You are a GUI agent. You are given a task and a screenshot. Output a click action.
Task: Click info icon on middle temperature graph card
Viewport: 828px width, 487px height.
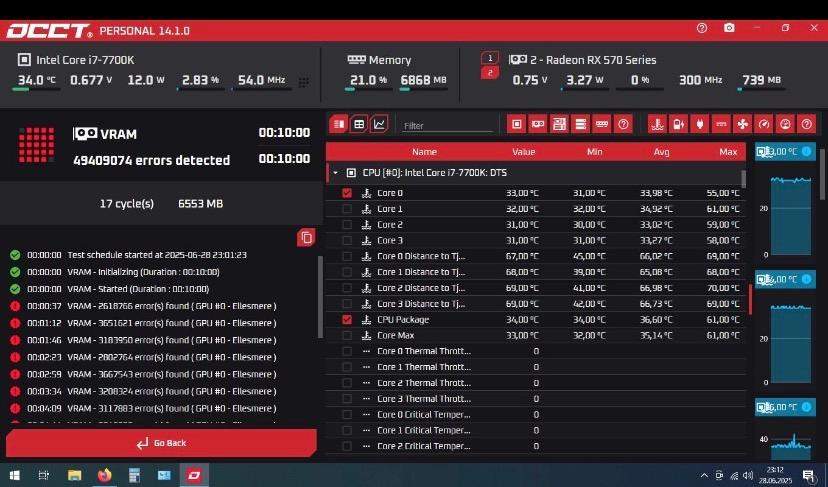pyautogui.click(x=806, y=279)
